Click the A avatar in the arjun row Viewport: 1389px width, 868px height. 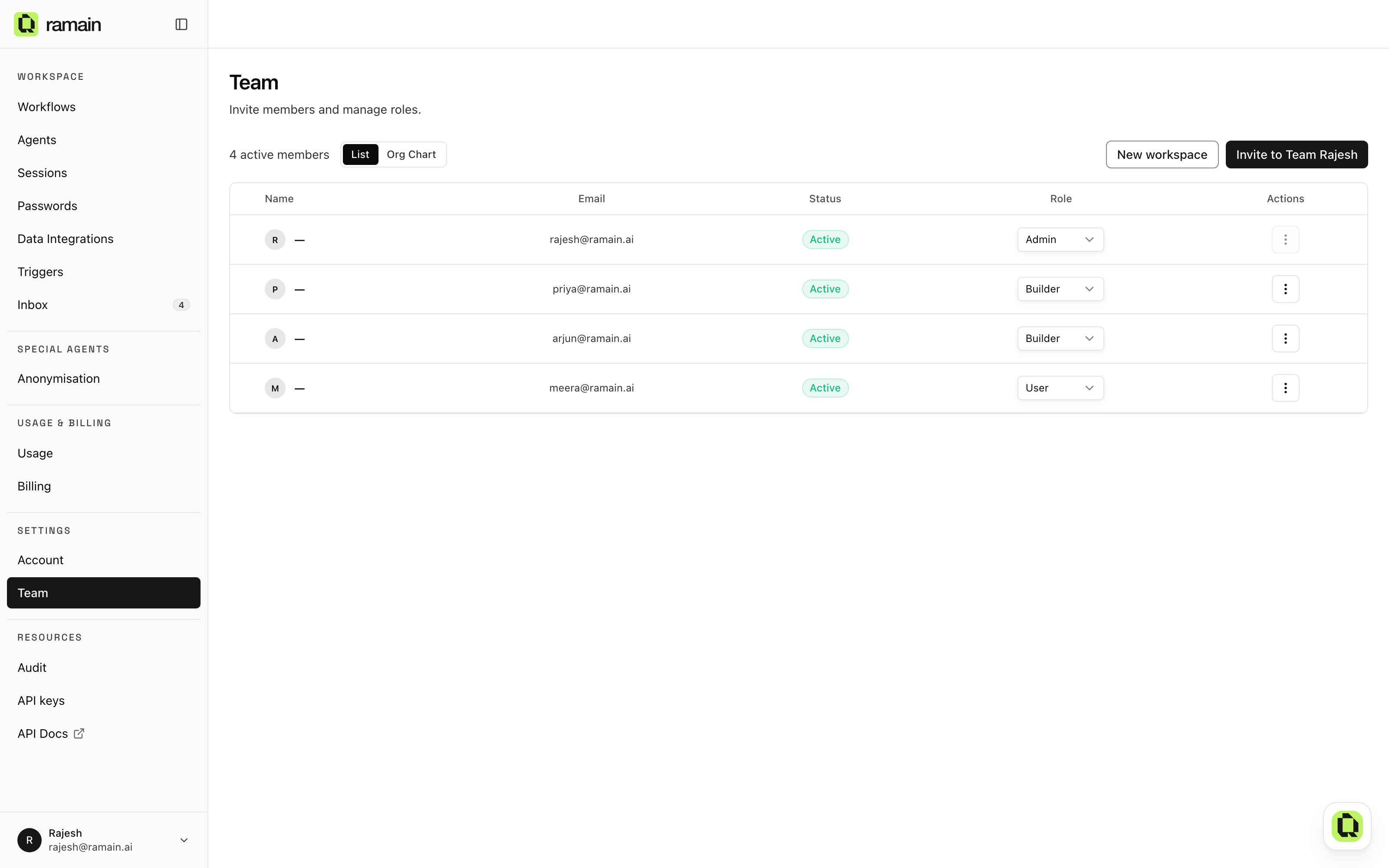click(x=275, y=338)
